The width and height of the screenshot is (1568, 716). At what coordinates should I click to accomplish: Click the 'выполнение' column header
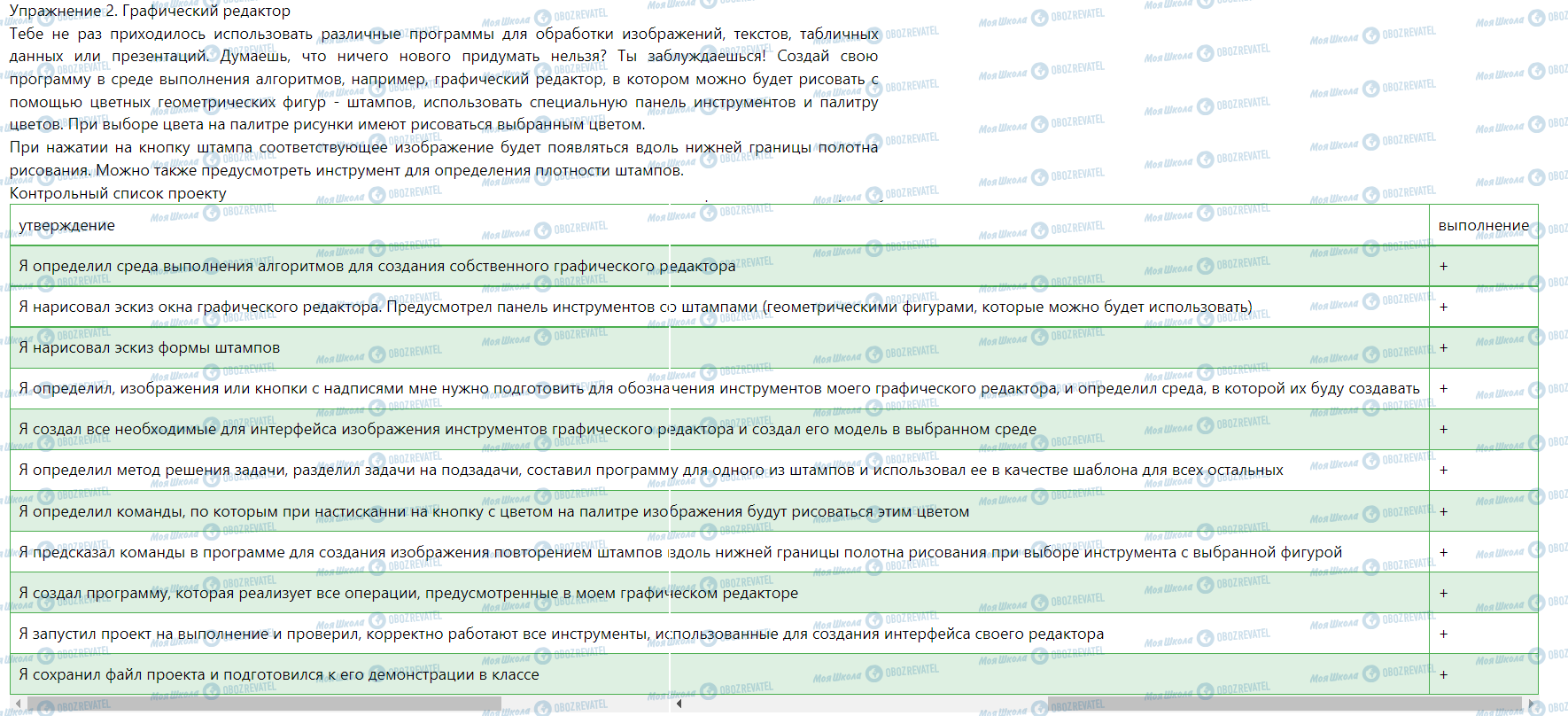tap(1483, 225)
